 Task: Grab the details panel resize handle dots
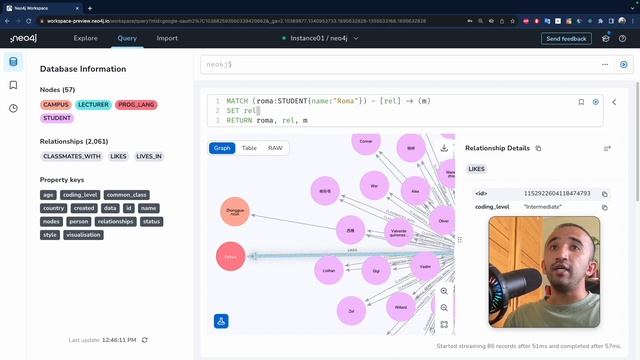460,240
